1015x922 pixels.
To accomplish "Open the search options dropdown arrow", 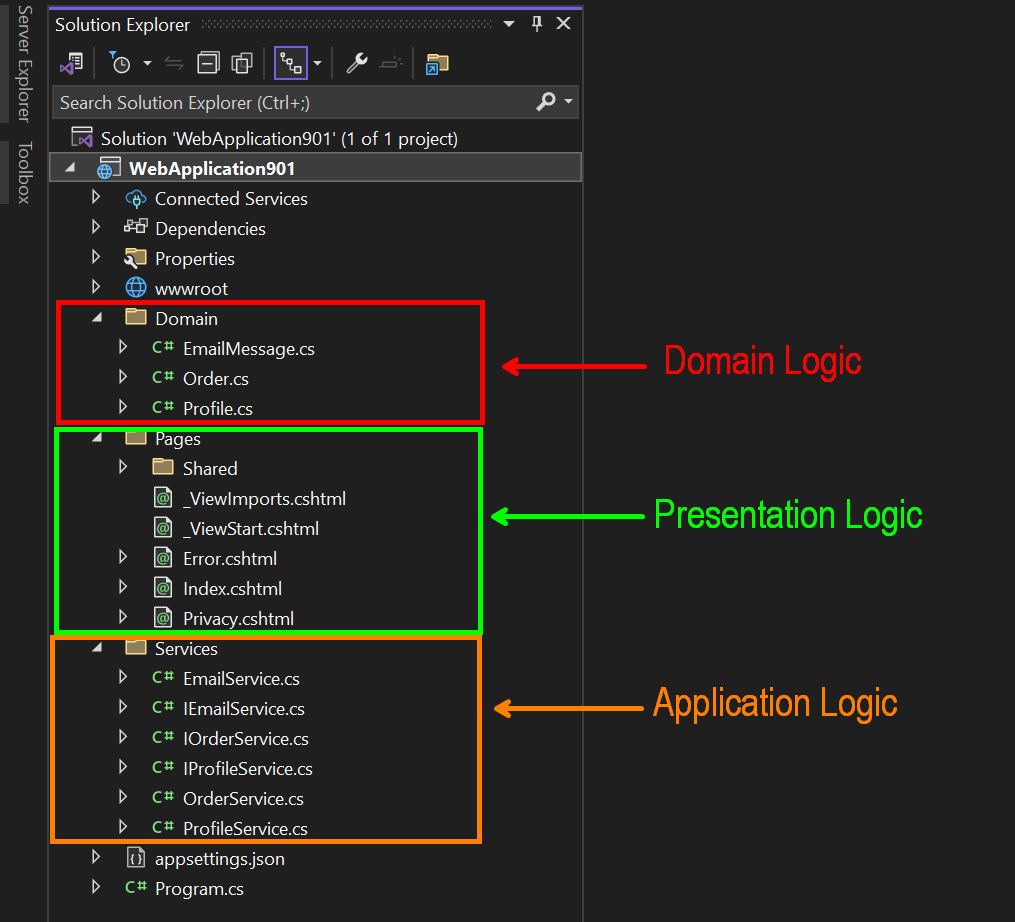I will 568,102.
